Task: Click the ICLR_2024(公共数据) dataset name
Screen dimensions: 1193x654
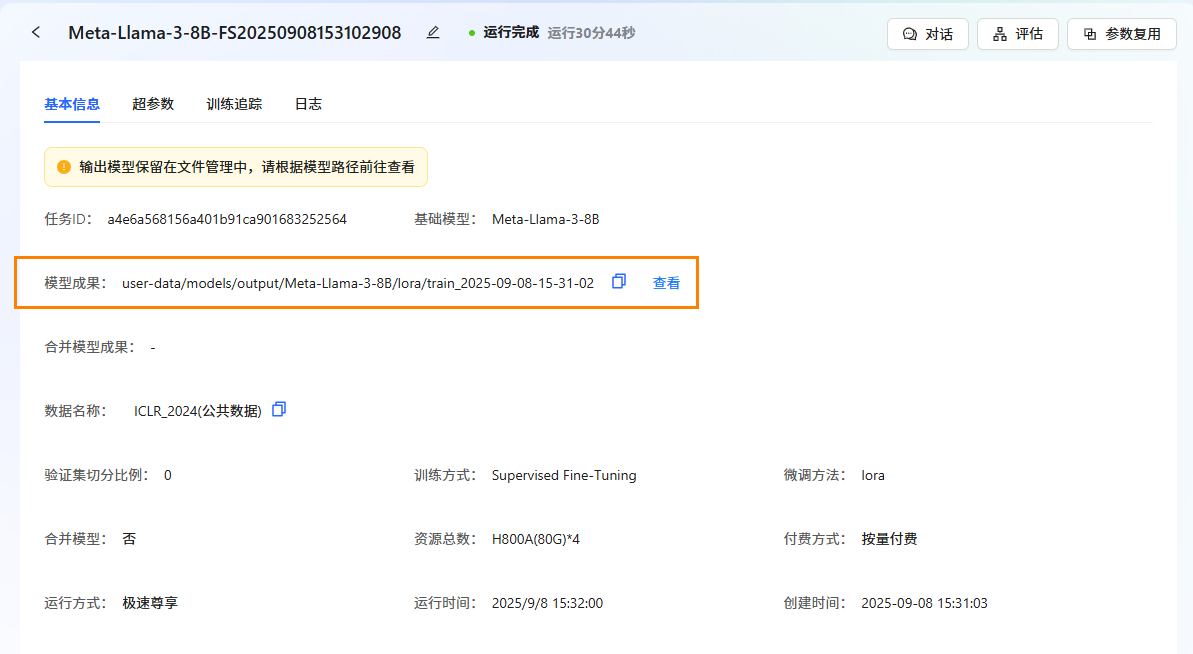Action: tap(198, 411)
